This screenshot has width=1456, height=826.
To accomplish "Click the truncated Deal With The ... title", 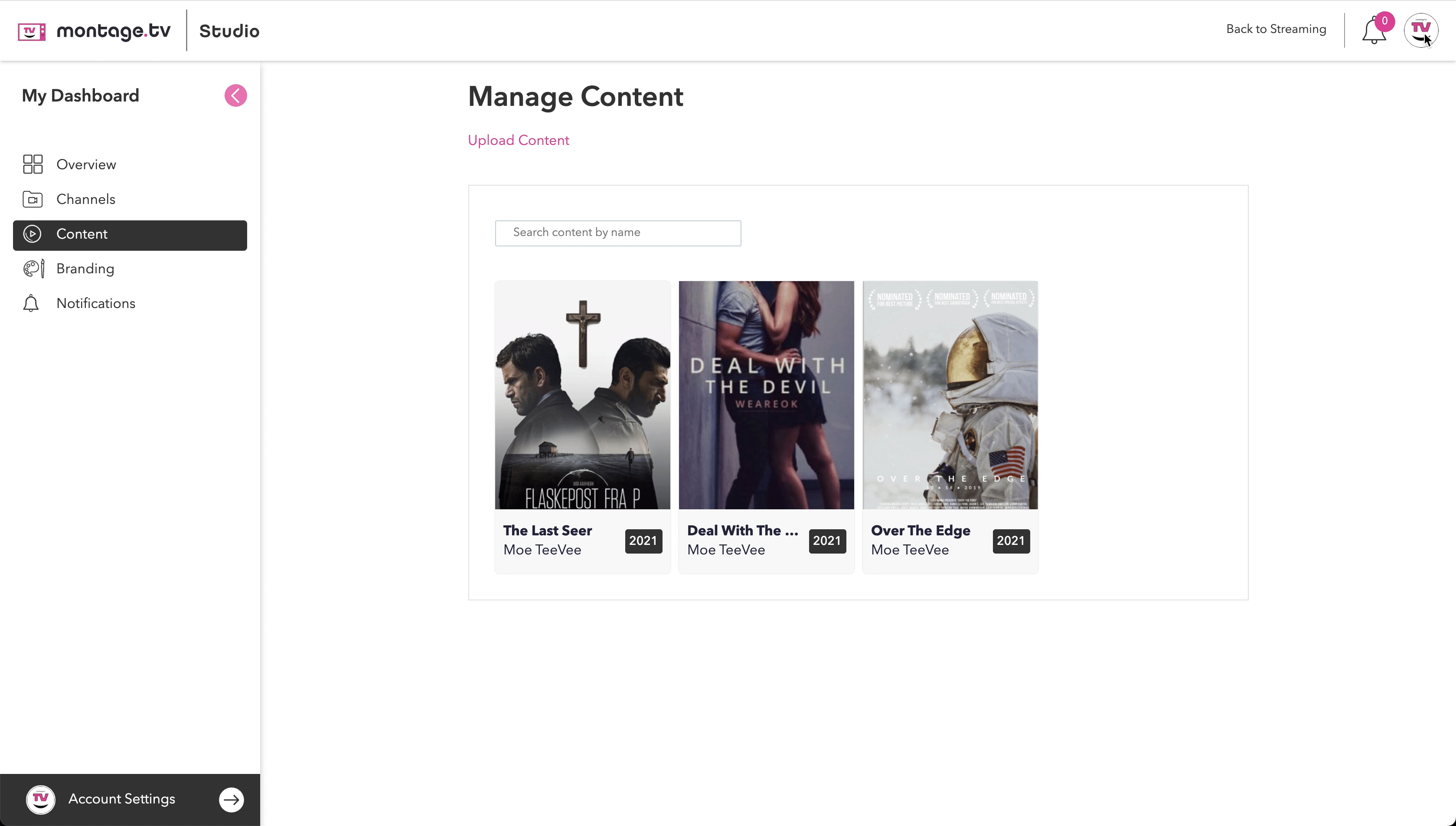I will click(742, 531).
